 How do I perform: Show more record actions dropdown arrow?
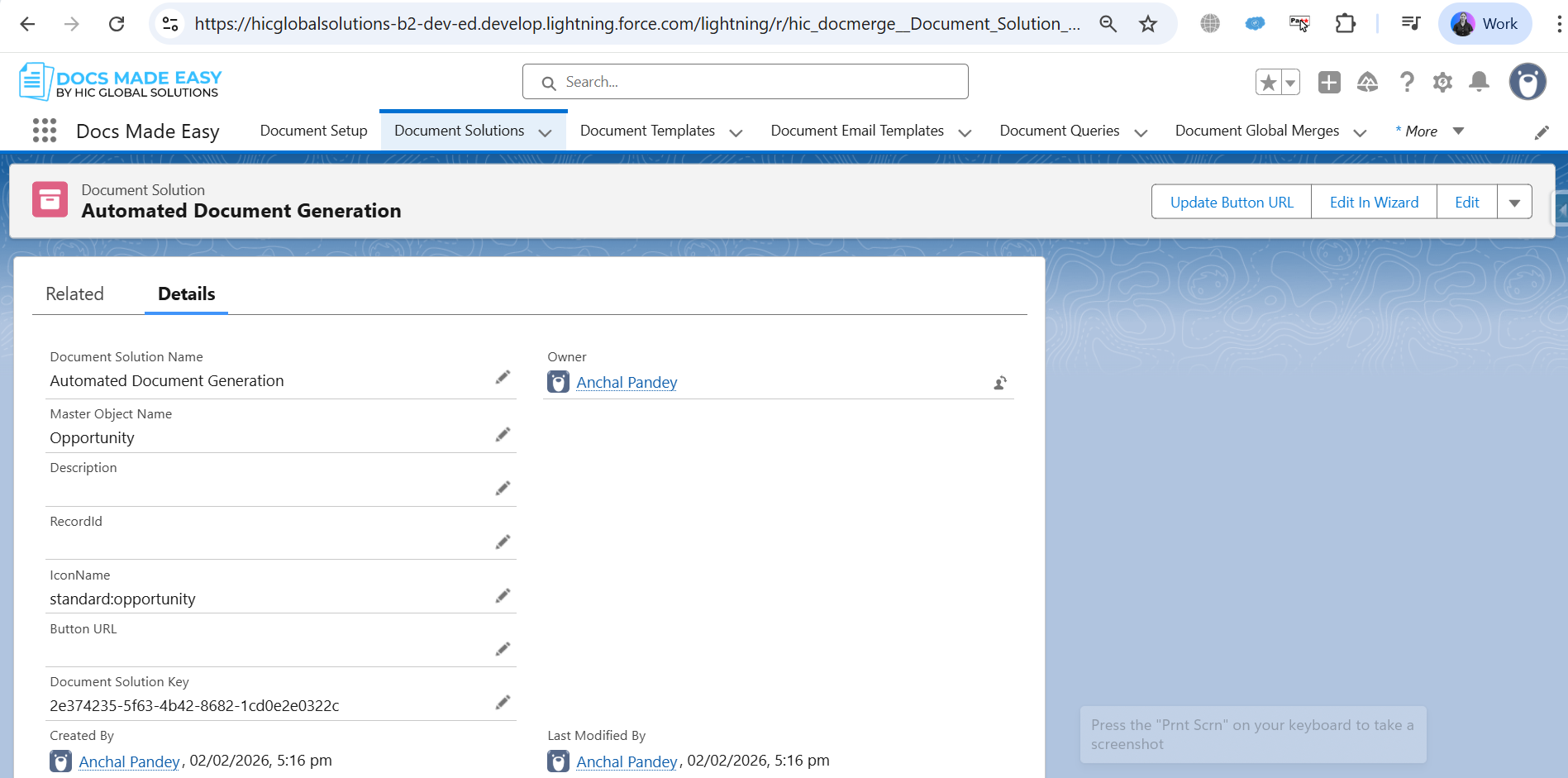(1514, 203)
